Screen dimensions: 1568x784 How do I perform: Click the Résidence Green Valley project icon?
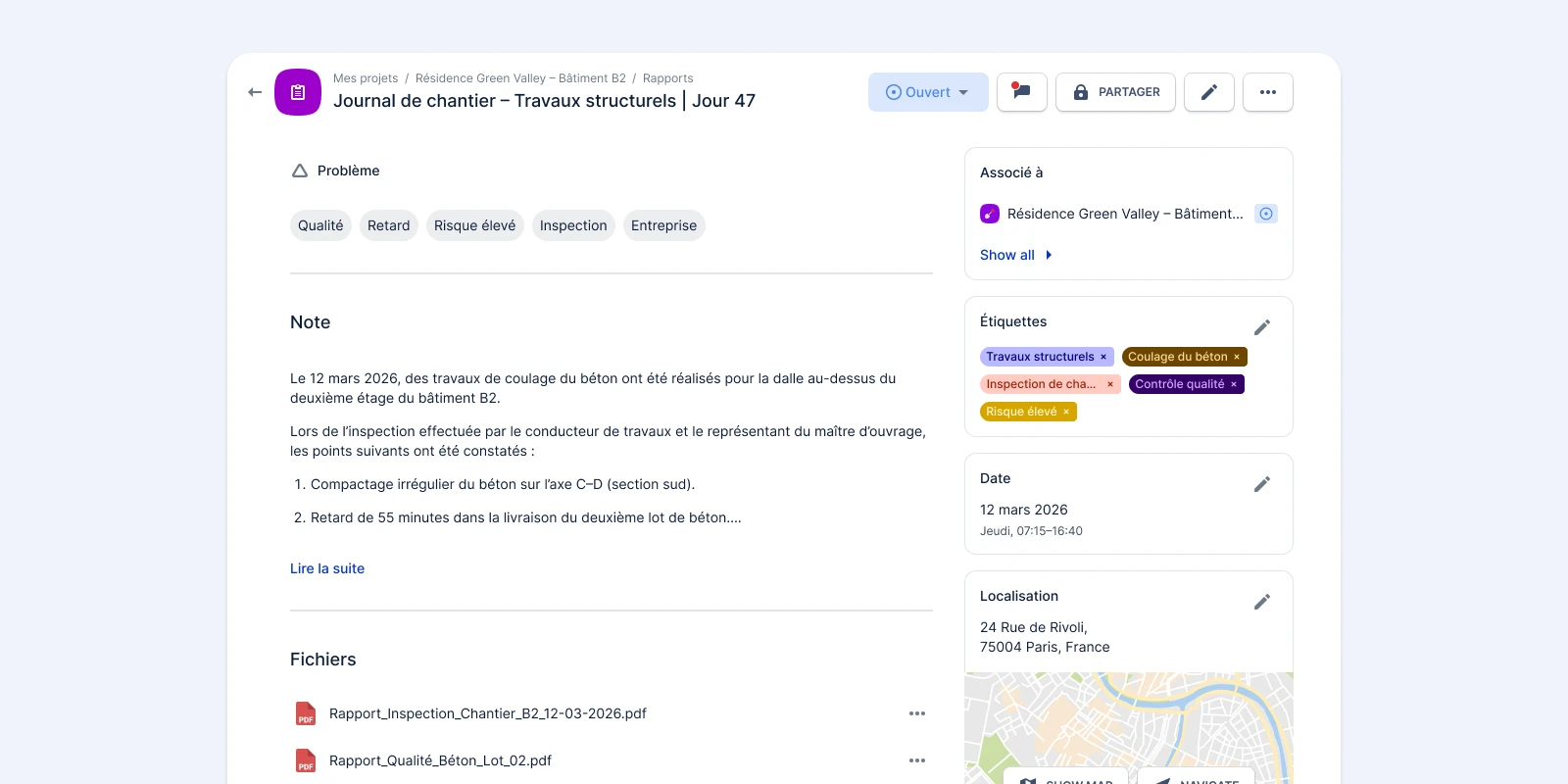click(x=990, y=214)
